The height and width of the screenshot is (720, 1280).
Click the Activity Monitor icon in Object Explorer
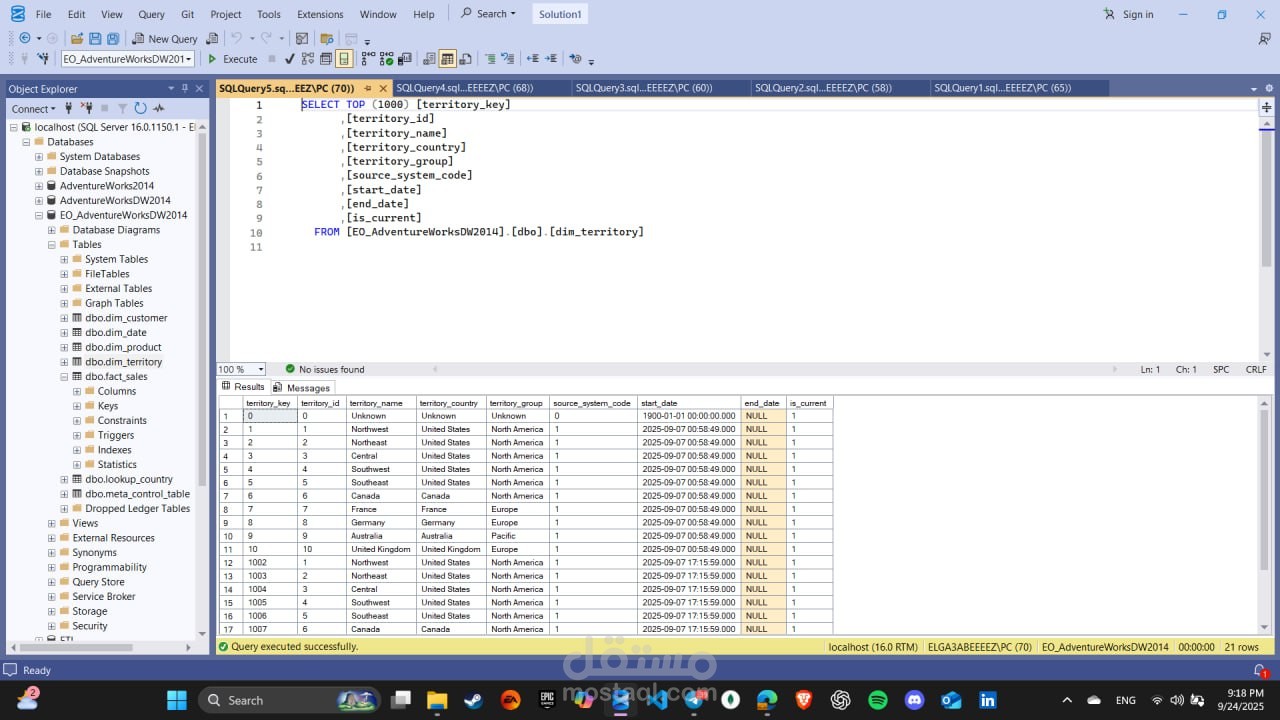point(158,108)
